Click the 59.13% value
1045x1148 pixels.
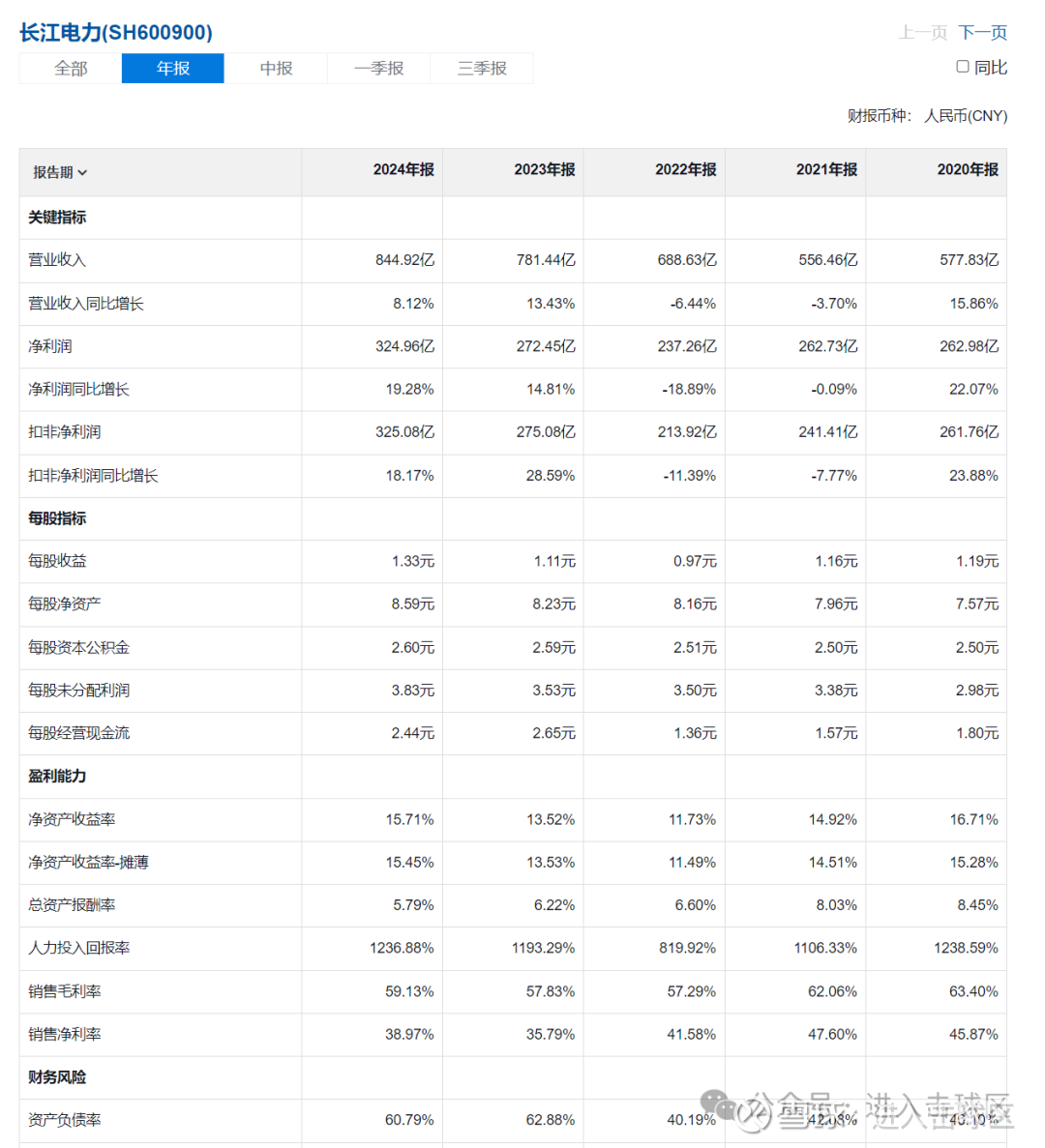pos(409,991)
